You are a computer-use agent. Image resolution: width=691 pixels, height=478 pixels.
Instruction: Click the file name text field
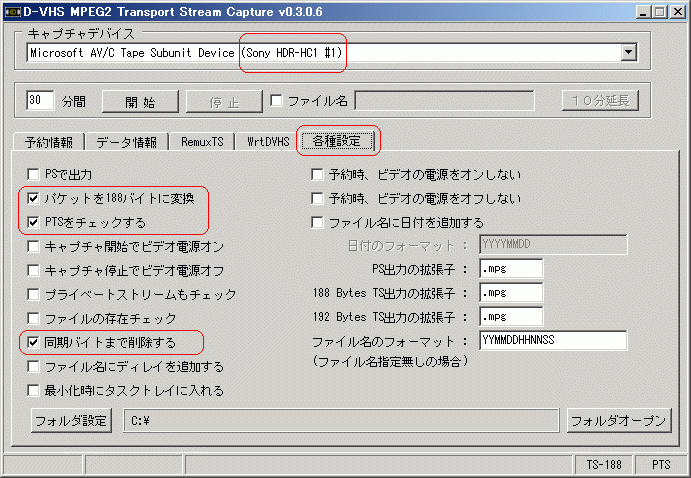(x=444, y=100)
